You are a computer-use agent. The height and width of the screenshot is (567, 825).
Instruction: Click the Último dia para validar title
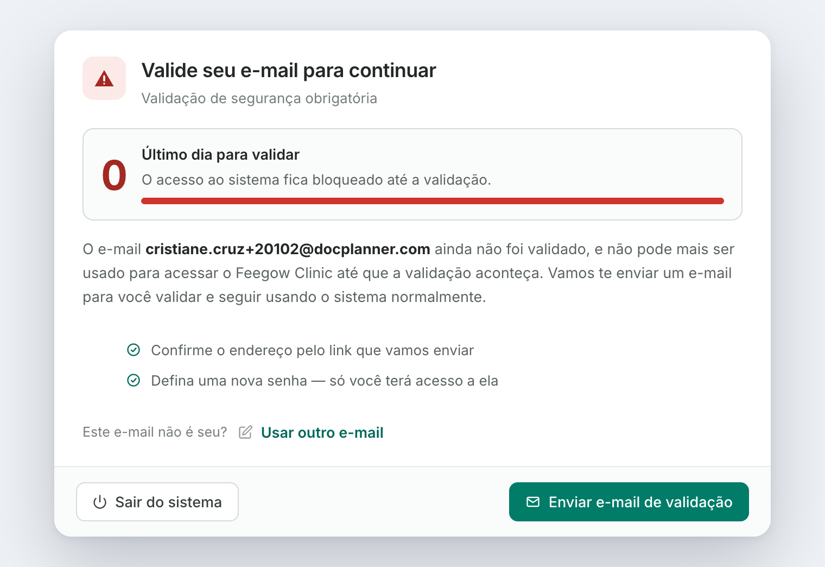tap(220, 155)
